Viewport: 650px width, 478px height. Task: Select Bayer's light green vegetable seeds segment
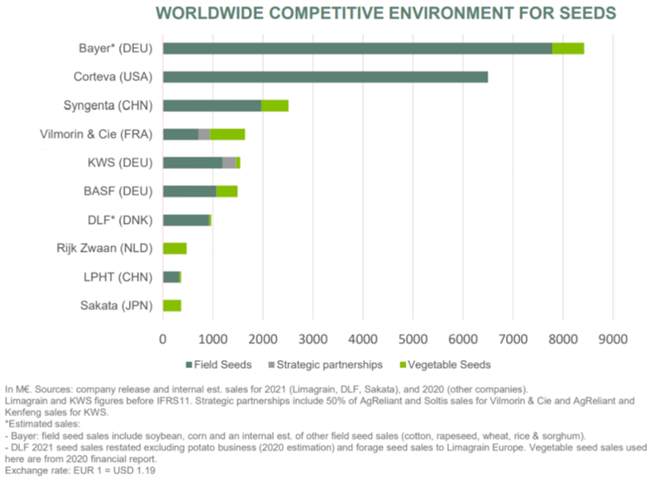click(567, 48)
